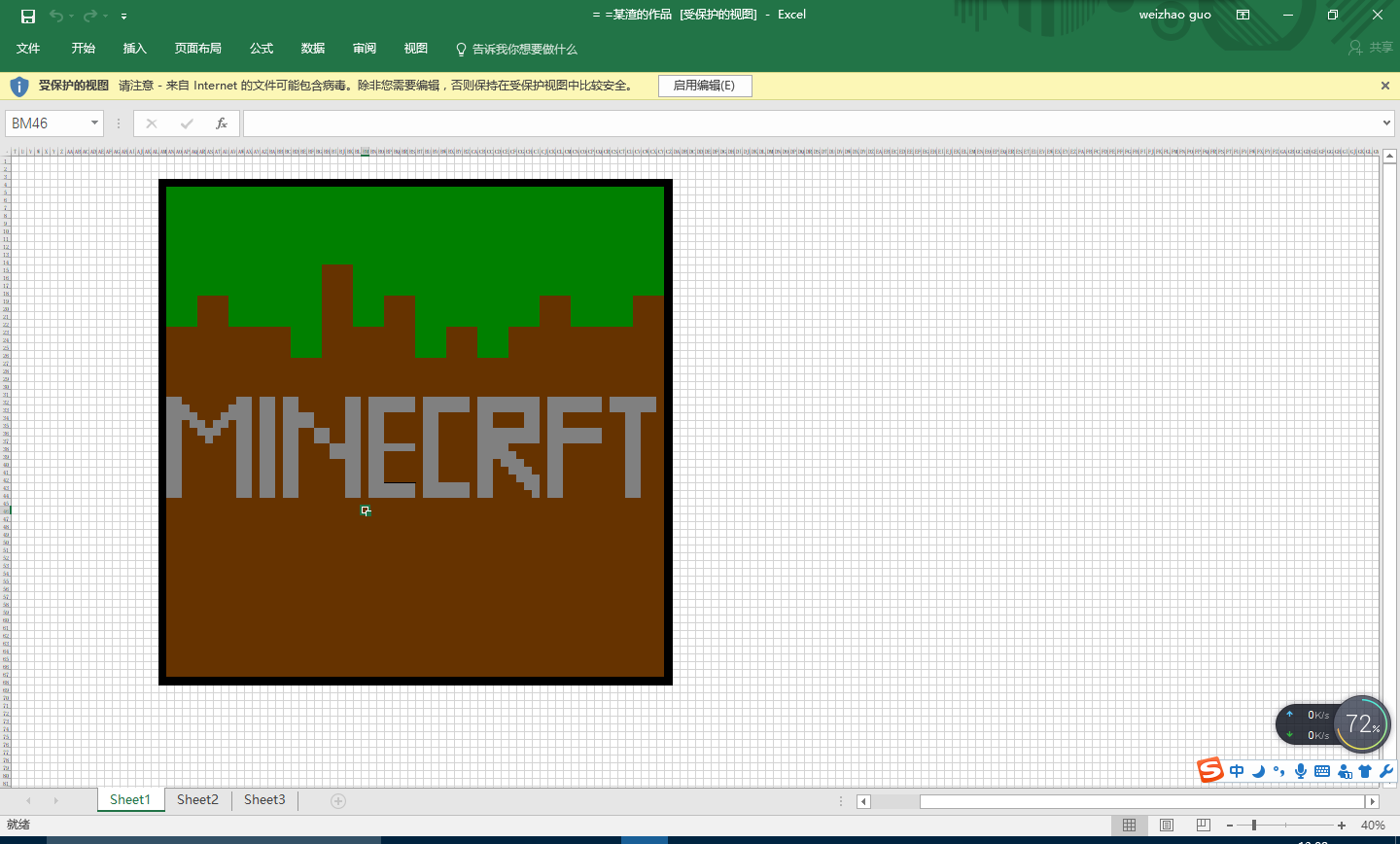Click the New Sheet plus button
This screenshot has height=844, width=1400.
(x=338, y=801)
